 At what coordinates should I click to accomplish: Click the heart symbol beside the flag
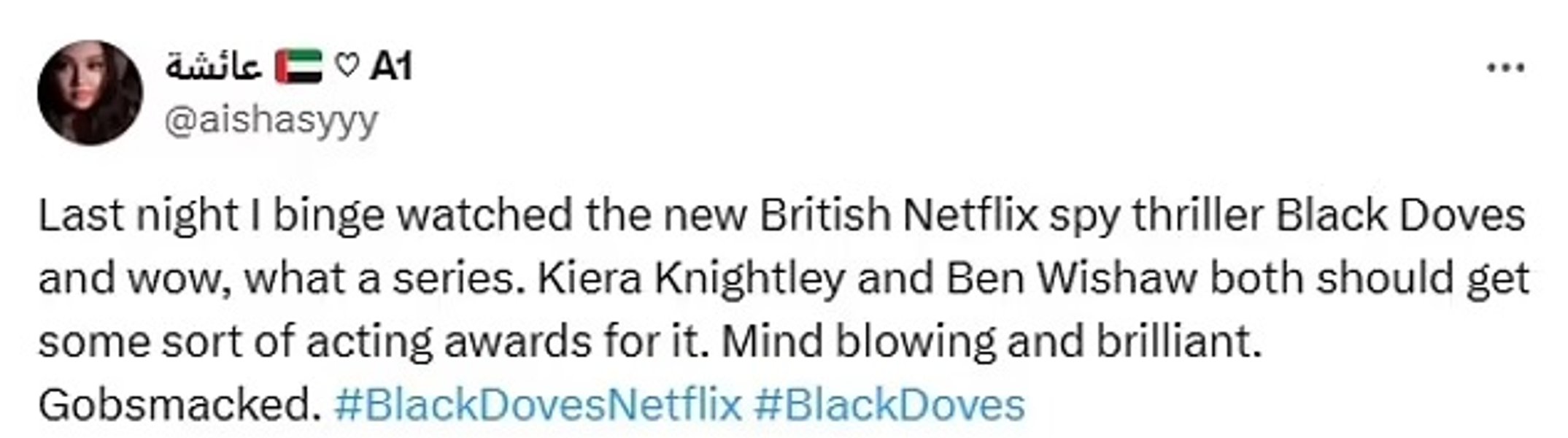pos(349,67)
